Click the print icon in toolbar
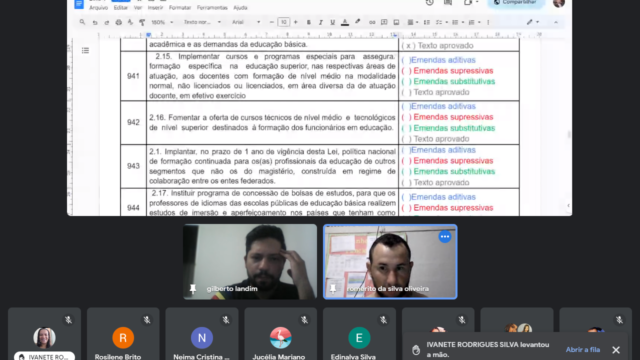640x360 pixels. click(118, 22)
